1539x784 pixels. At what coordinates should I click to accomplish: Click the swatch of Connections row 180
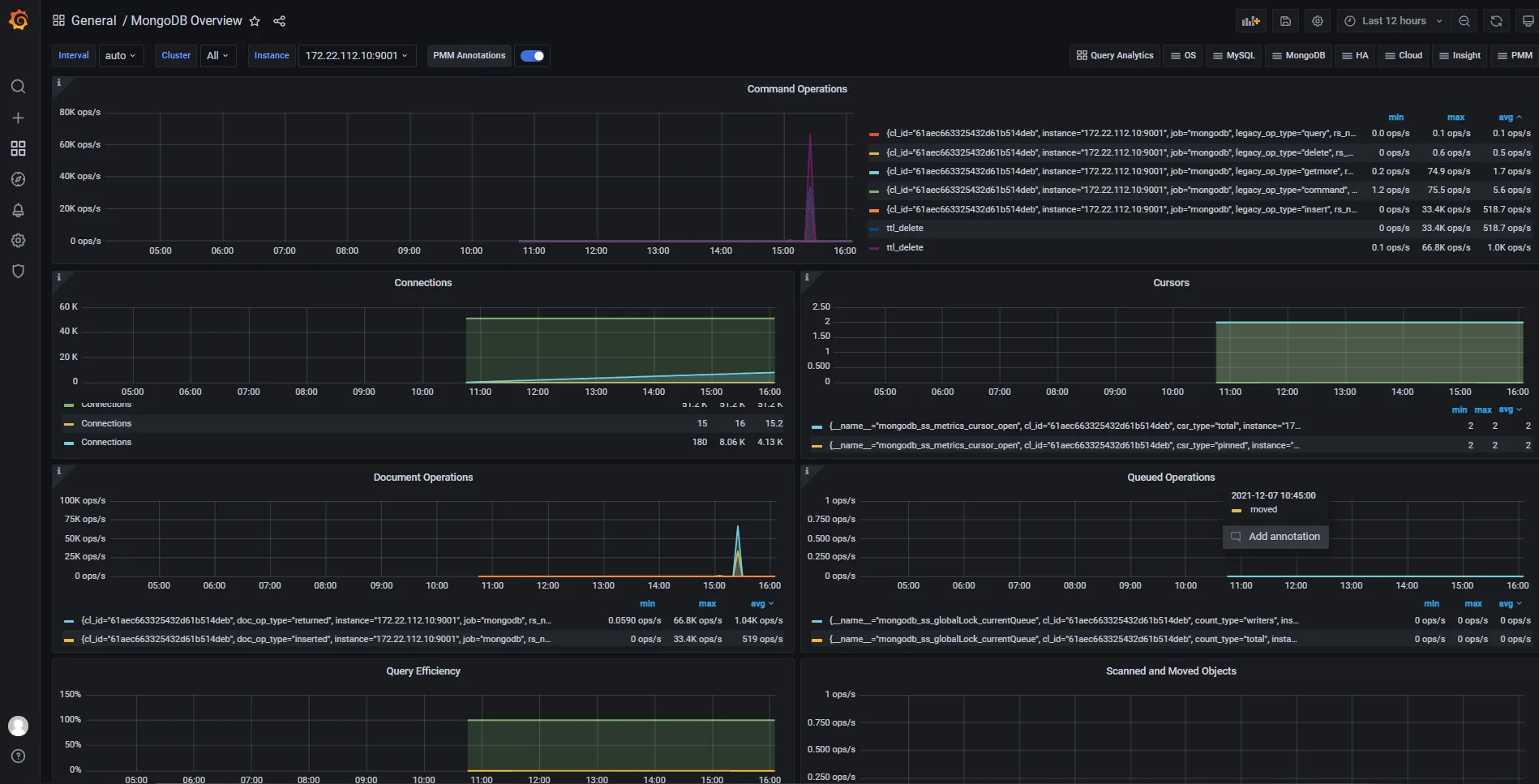(x=69, y=443)
